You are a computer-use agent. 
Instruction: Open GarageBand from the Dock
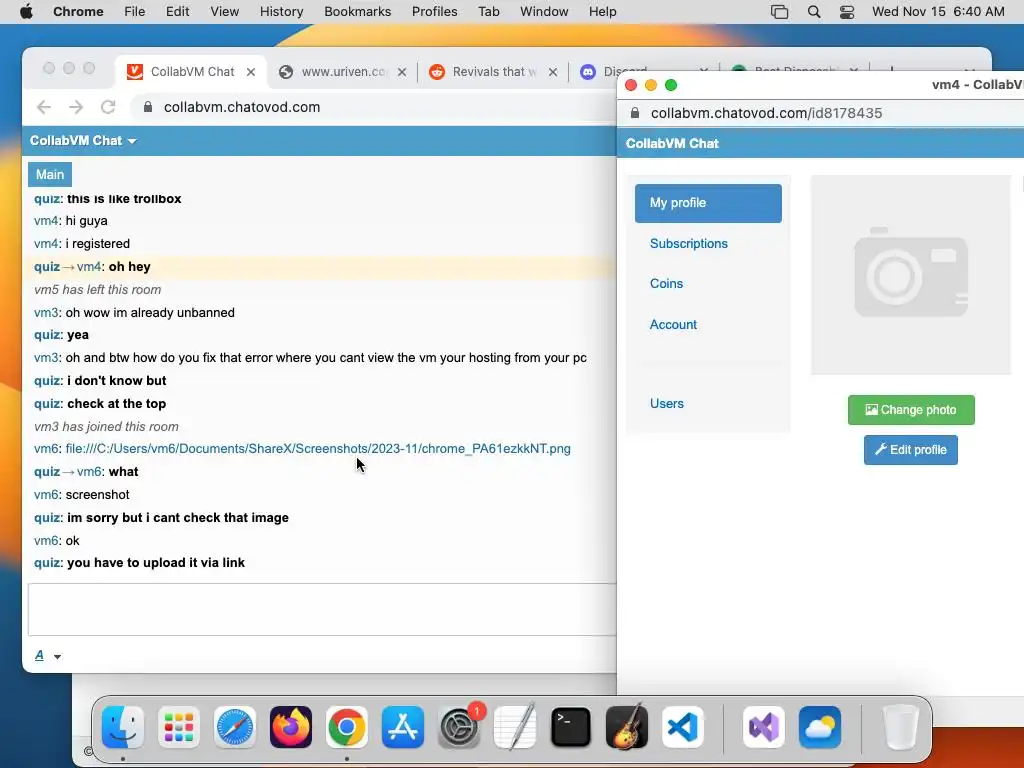(x=627, y=727)
